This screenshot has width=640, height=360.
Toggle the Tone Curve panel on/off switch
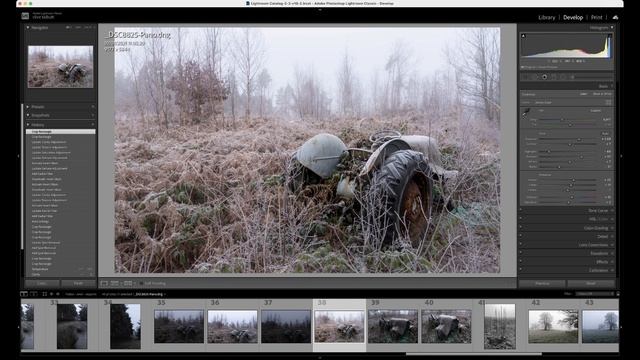(x=521, y=210)
